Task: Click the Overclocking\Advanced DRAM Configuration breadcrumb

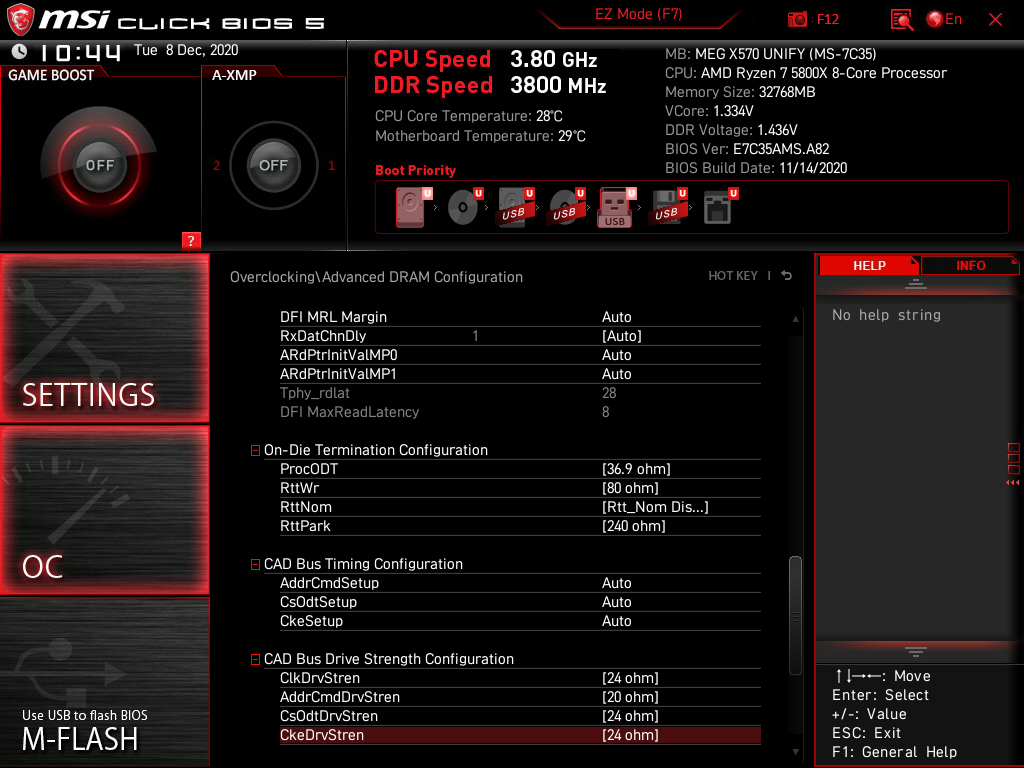Action: (376, 277)
